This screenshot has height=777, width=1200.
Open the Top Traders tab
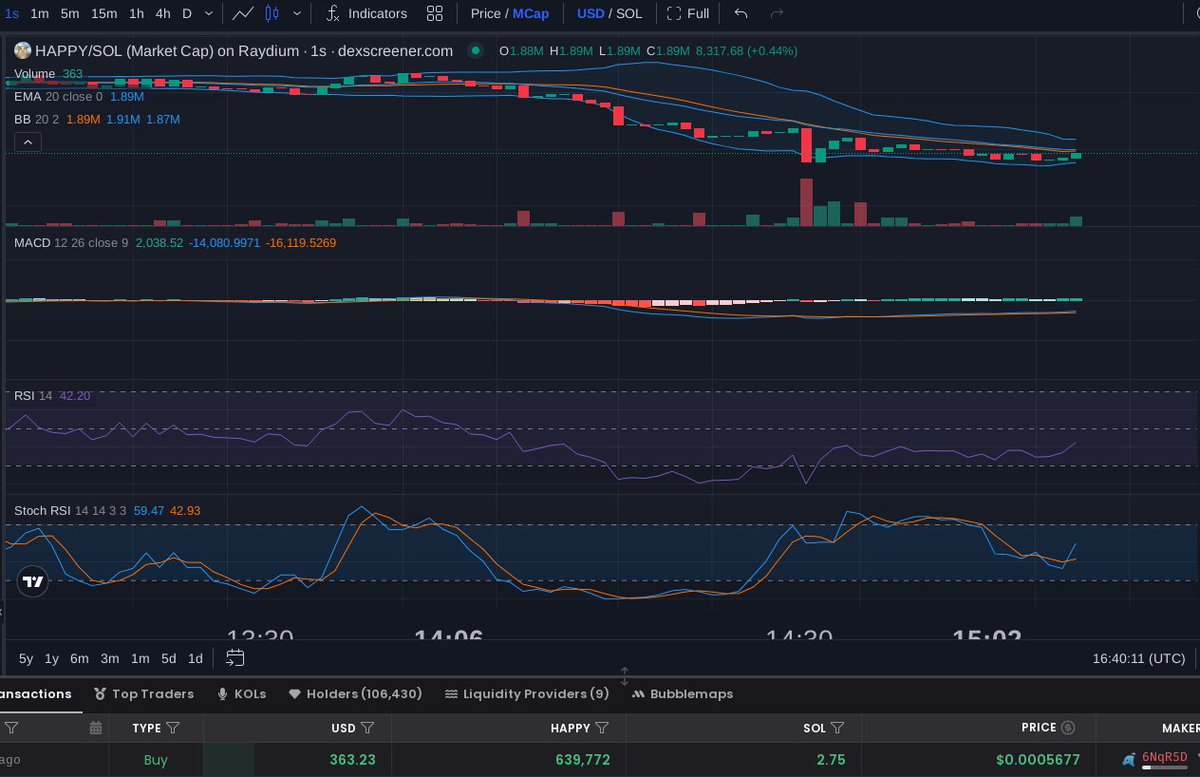(145, 694)
